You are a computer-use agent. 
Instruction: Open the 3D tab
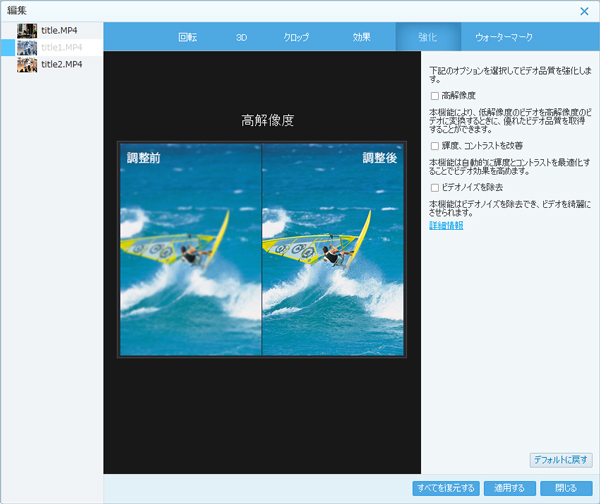(241, 37)
